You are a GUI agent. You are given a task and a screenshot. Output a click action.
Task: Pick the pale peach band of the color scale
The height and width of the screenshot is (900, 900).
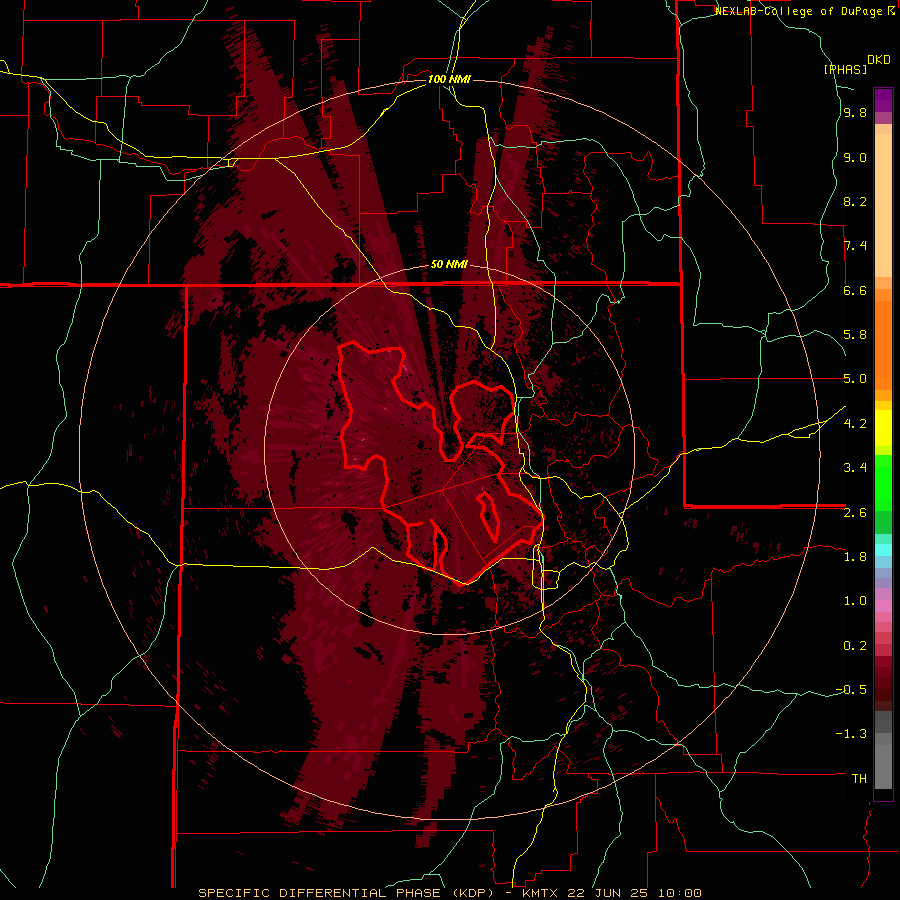(883, 206)
